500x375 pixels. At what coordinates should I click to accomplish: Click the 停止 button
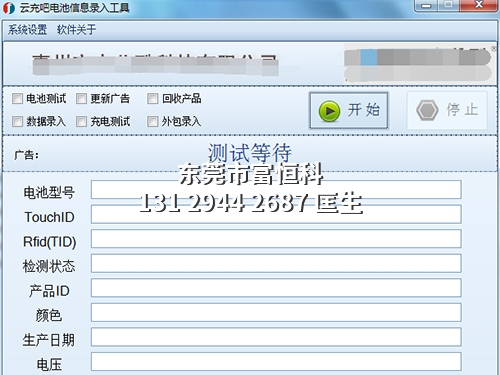point(447,110)
